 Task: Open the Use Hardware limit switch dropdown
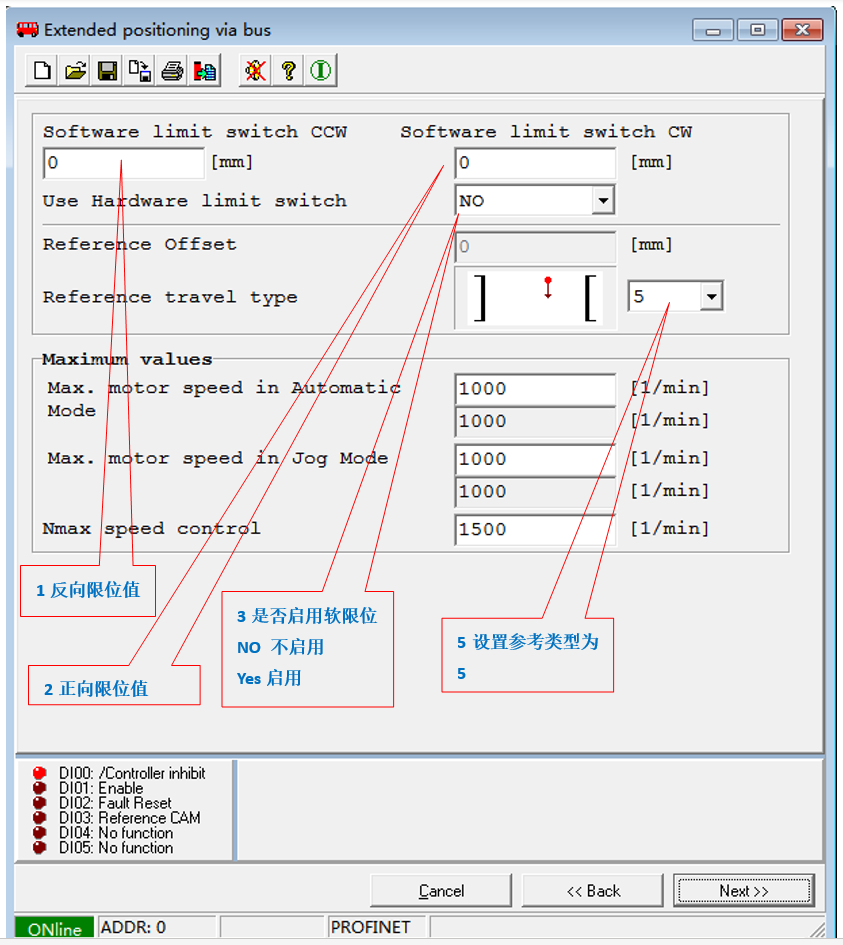coord(603,201)
